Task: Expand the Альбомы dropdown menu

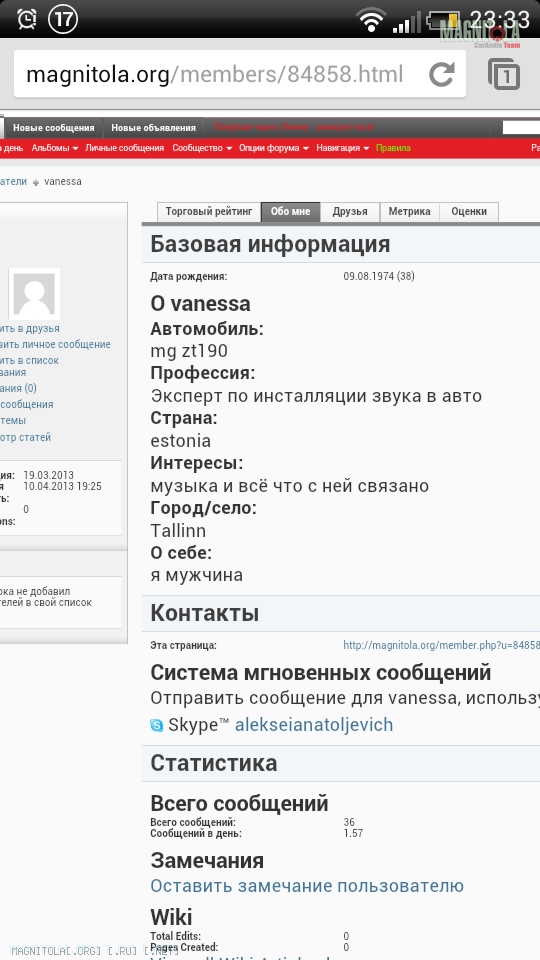Action: (54, 148)
